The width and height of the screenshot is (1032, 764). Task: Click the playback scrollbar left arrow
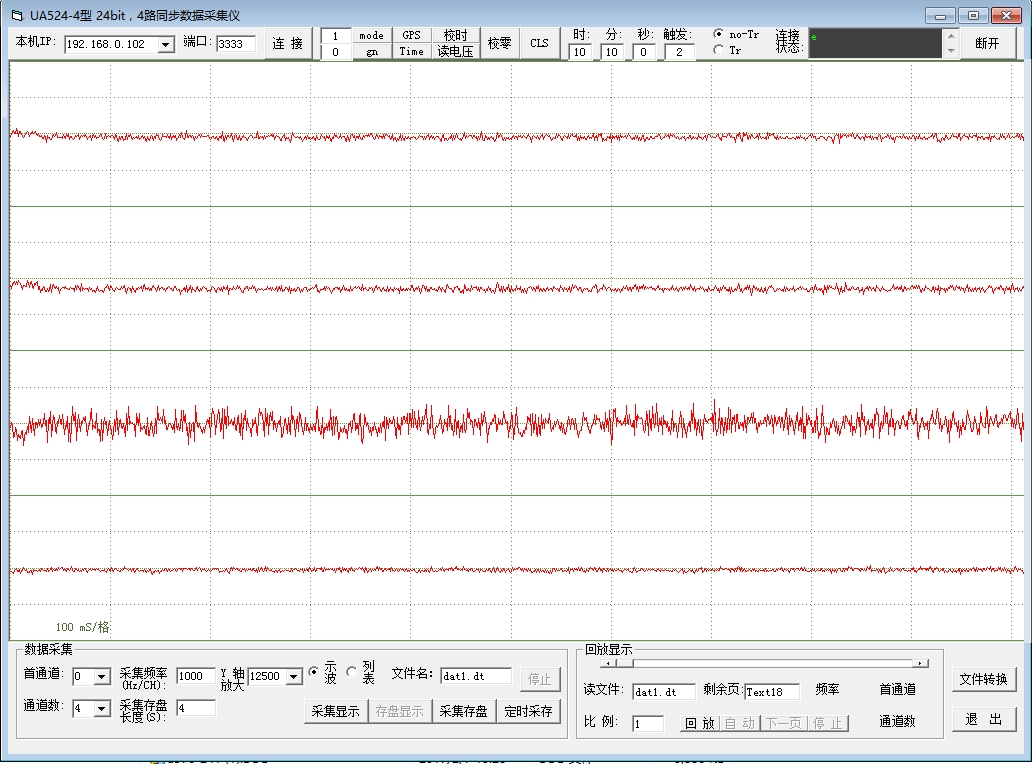tap(609, 663)
